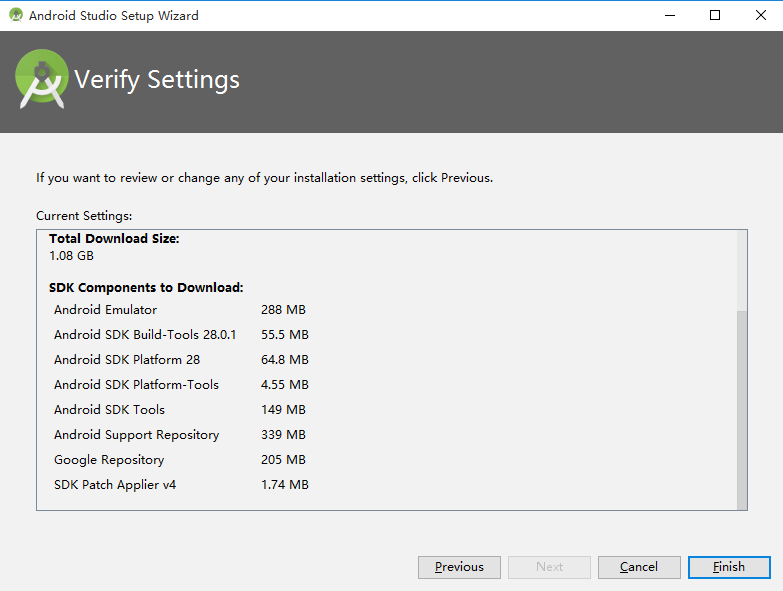Go back with the Previous button
The height and width of the screenshot is (591, 783).
pyautogui.click(x=459, y=567)
